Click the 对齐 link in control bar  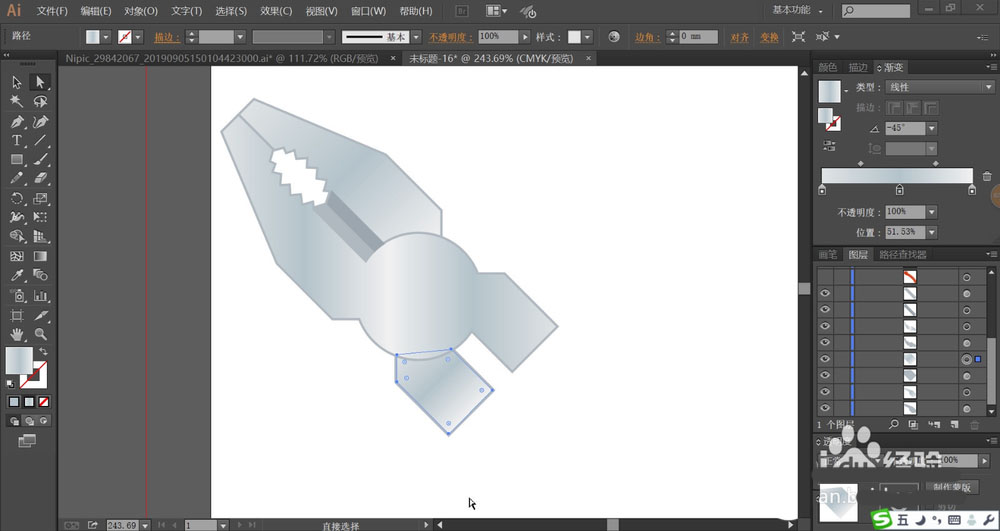click(739, 38)
